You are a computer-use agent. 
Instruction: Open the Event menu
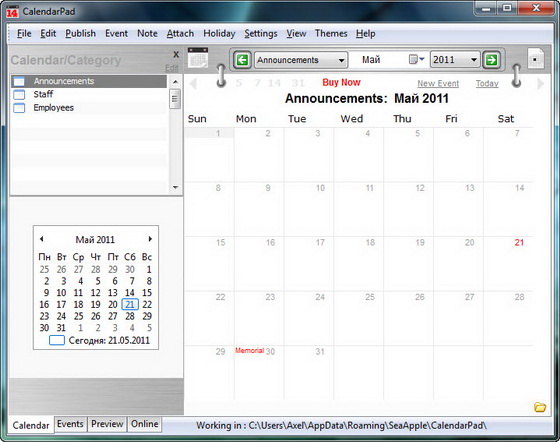(116, 34)
